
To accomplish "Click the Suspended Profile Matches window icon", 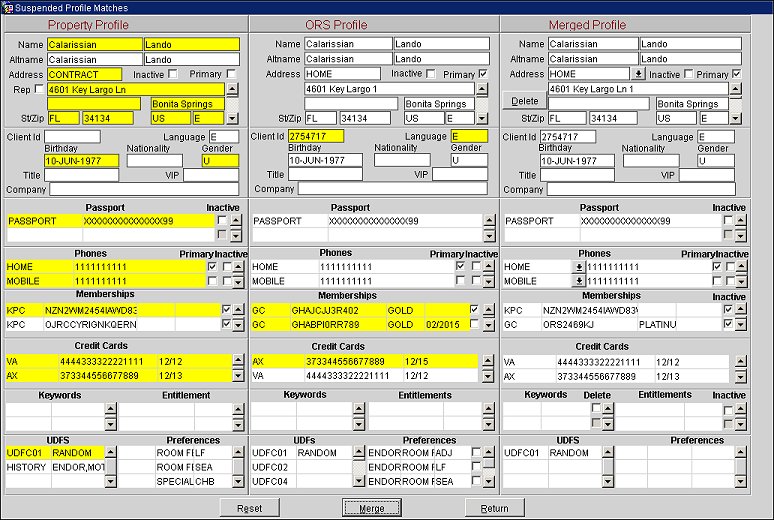I will coord(7,7).
